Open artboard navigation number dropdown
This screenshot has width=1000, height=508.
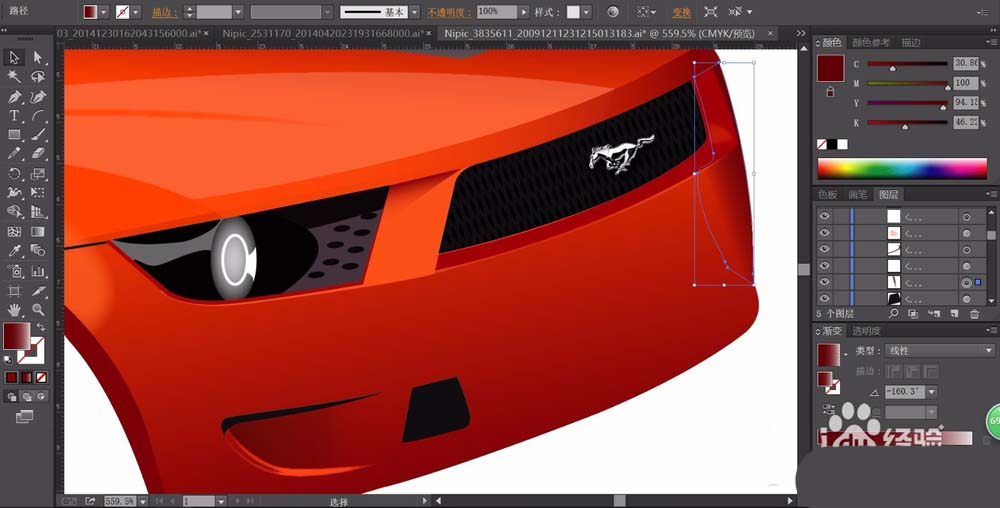(x=221, y=502)
